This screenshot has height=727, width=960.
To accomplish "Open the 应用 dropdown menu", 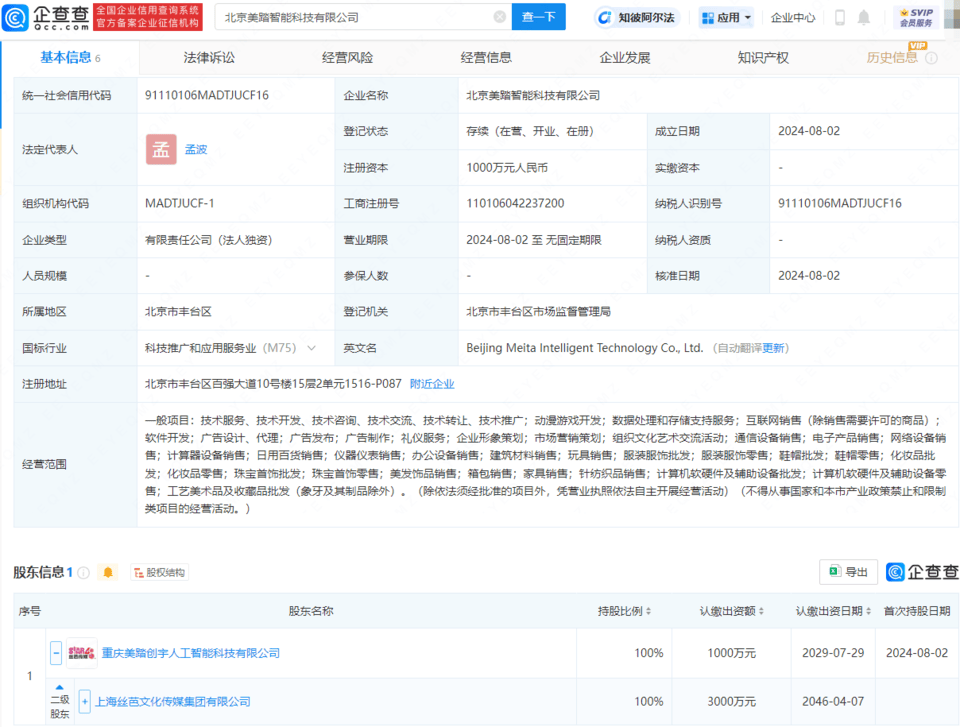I will pyautogui.click(x=726, y=18).
